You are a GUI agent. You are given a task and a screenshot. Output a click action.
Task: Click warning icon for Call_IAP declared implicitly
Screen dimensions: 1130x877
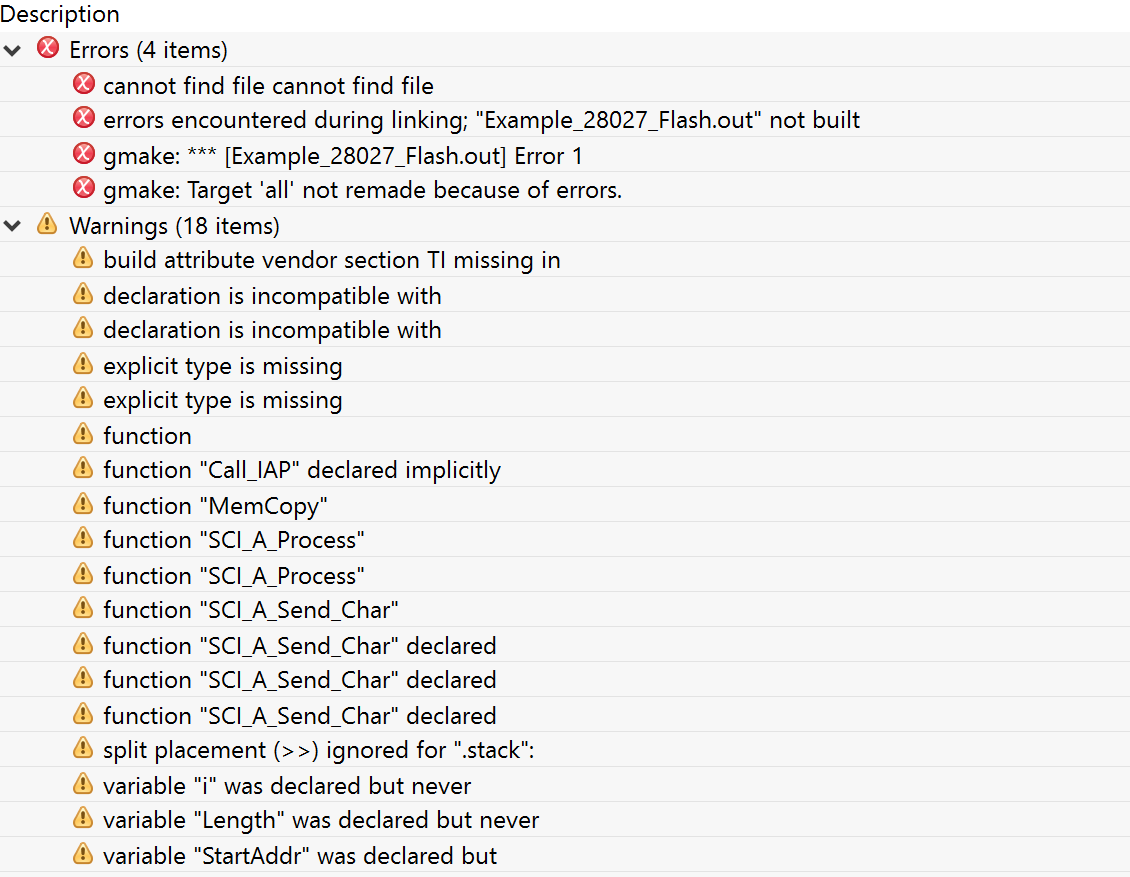(84, 469)
